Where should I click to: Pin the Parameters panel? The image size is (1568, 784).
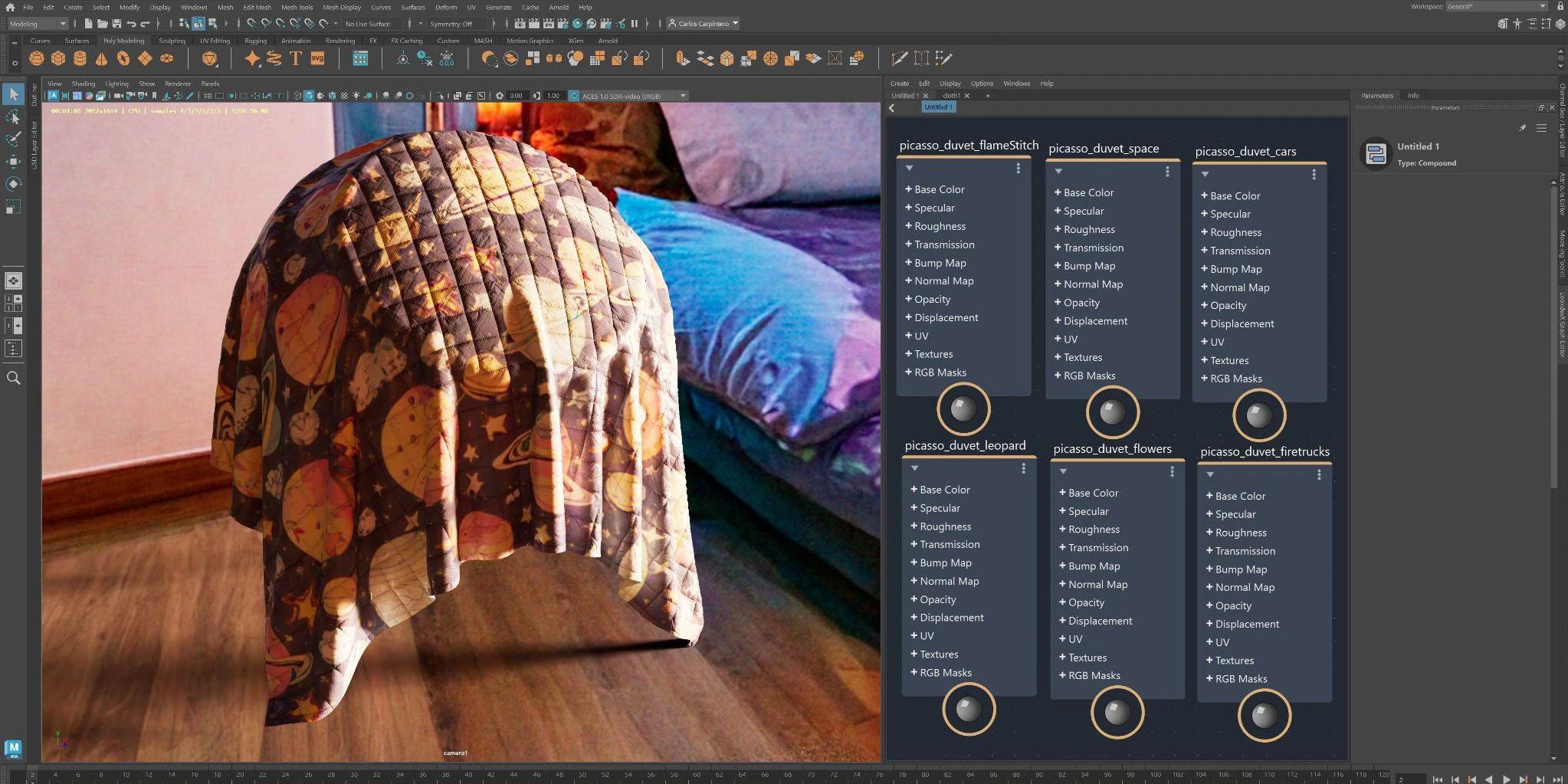click(1522, 128)
